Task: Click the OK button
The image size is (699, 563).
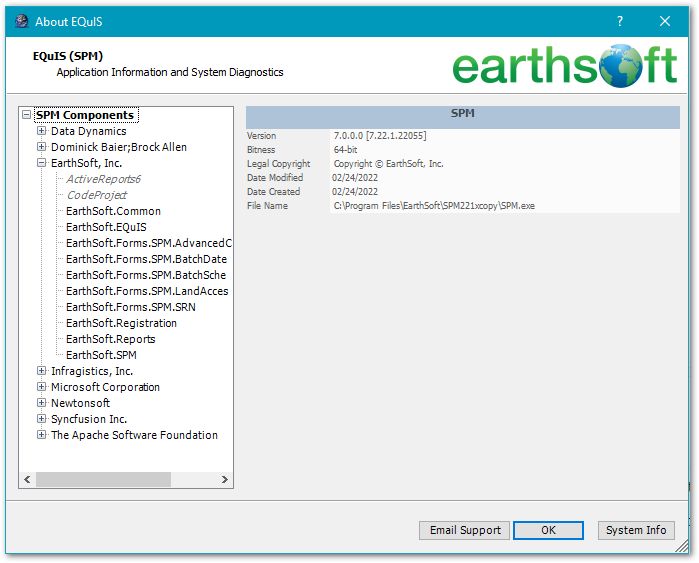Action: point(548,530)
